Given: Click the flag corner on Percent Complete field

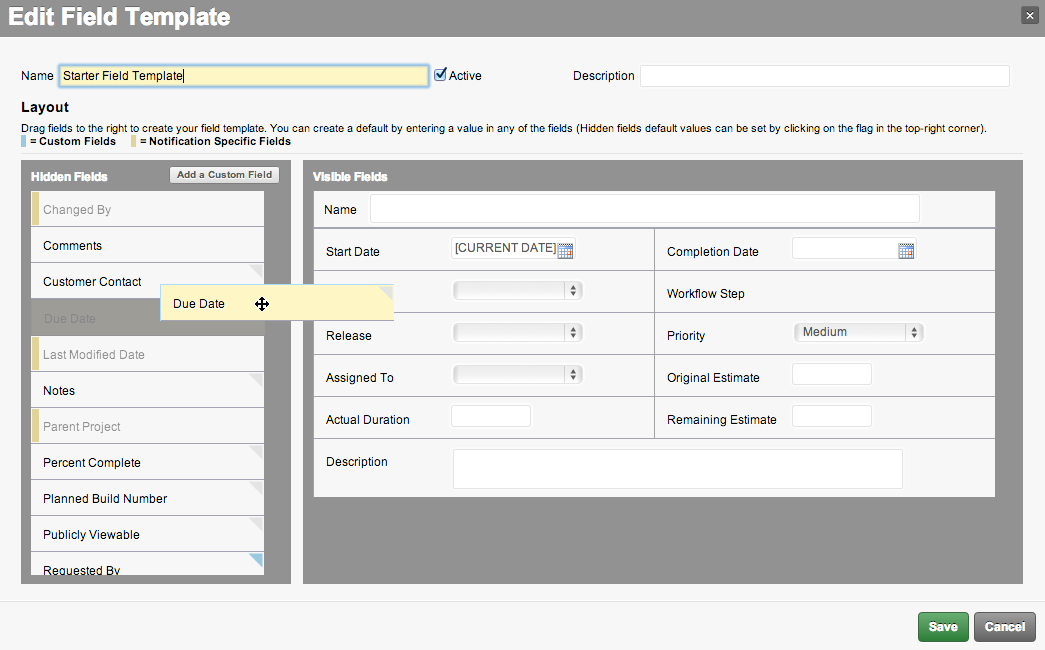Looking at the screenshot, I should [x=256, y=452].
